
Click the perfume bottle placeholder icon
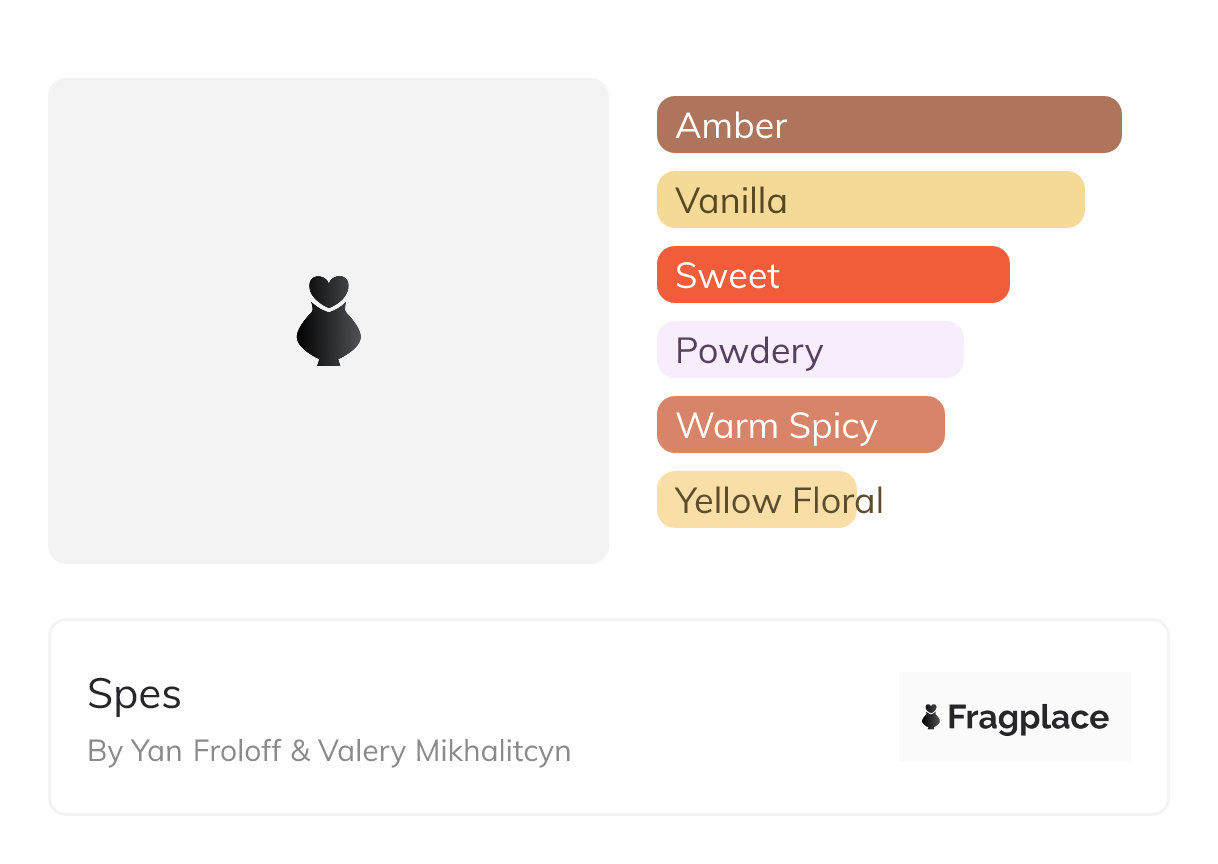click(x=328, y=322)
